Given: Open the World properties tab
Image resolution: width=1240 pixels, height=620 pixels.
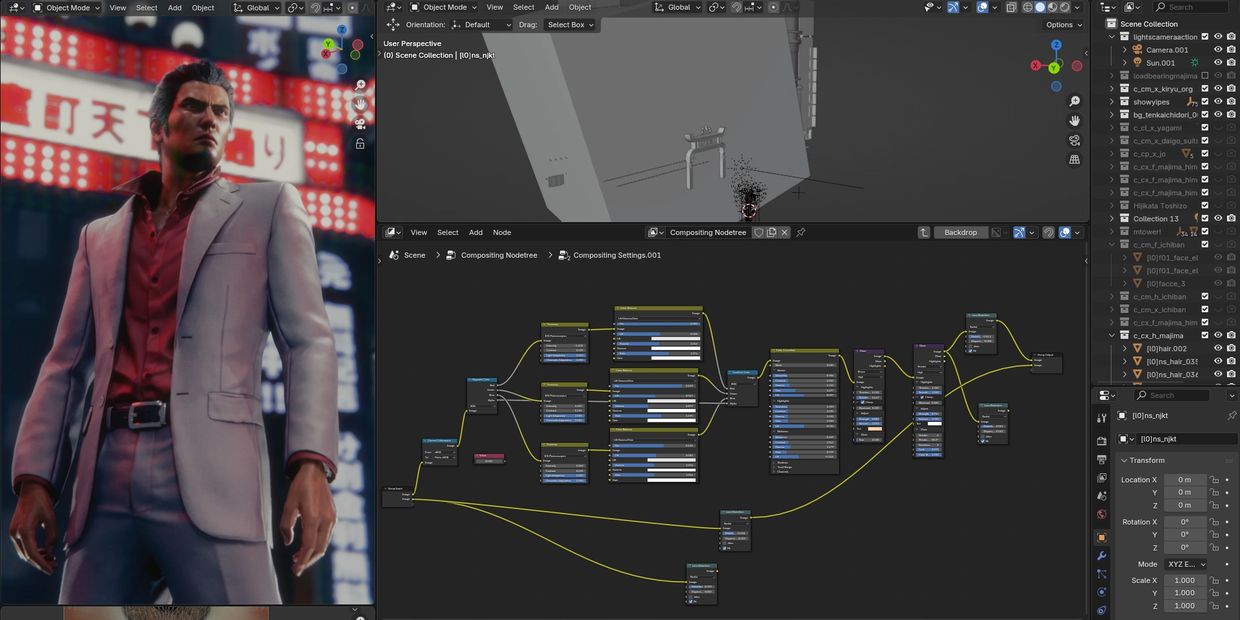Looking at the screenshot, I should [x=1101, y=514].
